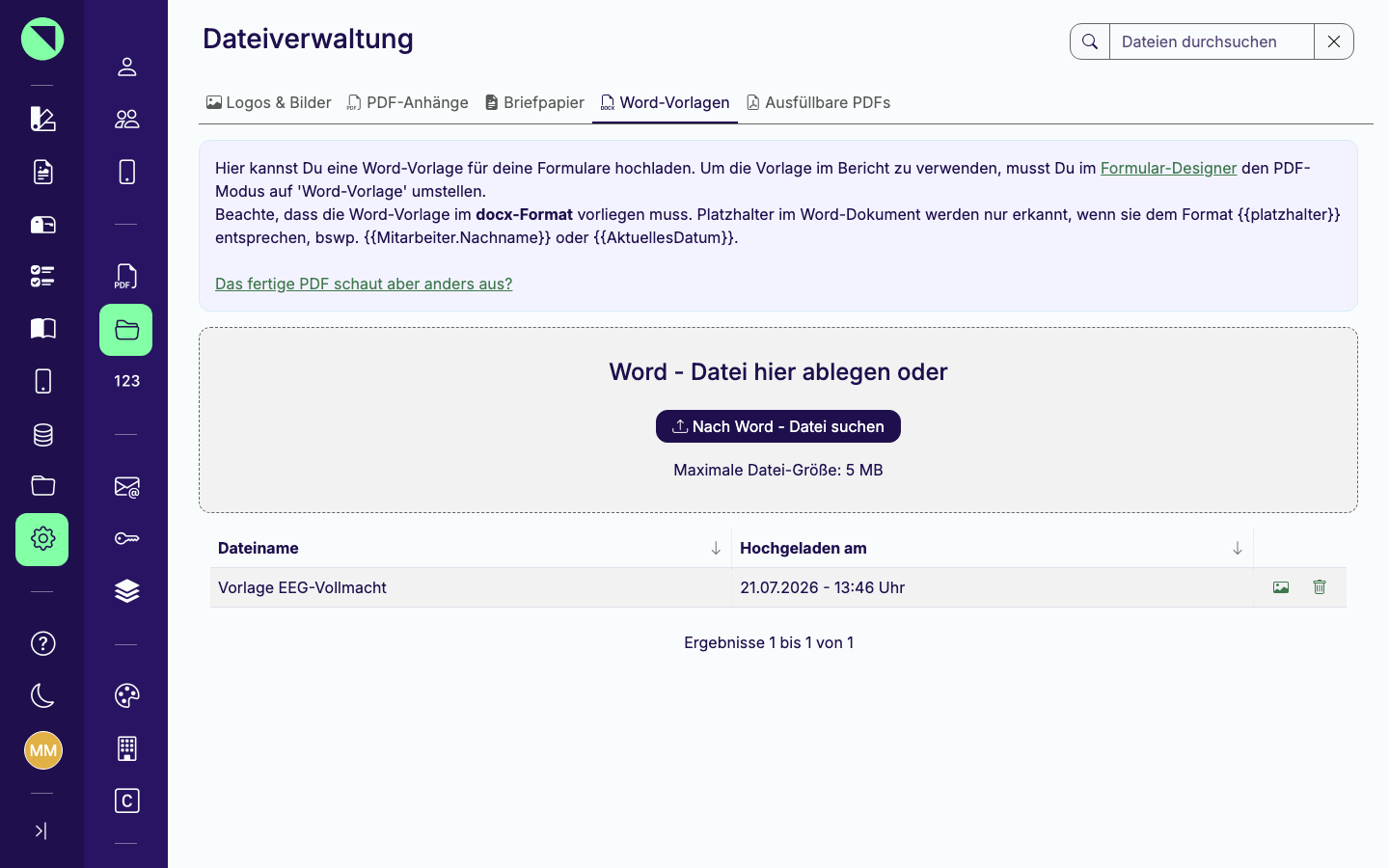1389x868 pixels.
Task: Switch to the Logos & Bilder tab
Action: point(269,102)
